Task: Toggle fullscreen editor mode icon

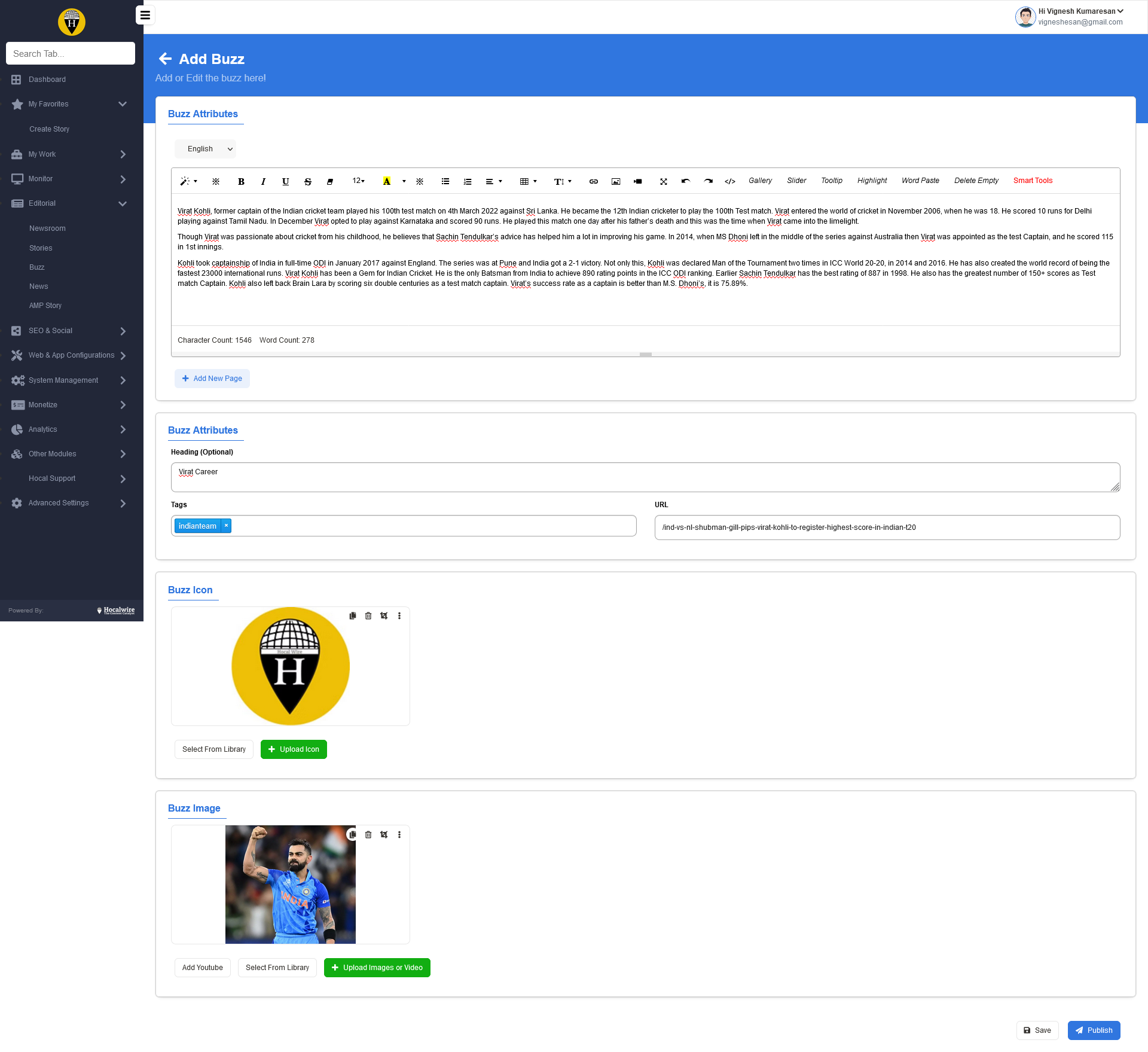Action: (663, 182)
